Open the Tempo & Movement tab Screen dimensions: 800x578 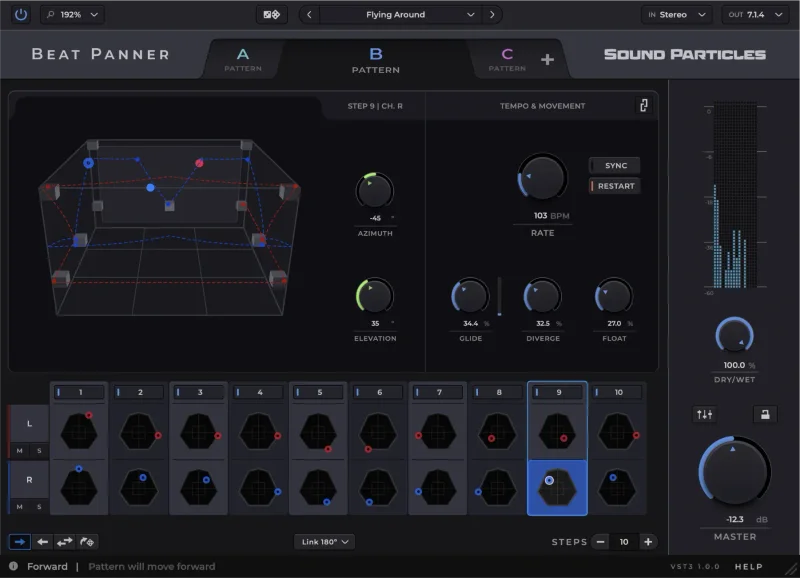[x=542, y=106]
